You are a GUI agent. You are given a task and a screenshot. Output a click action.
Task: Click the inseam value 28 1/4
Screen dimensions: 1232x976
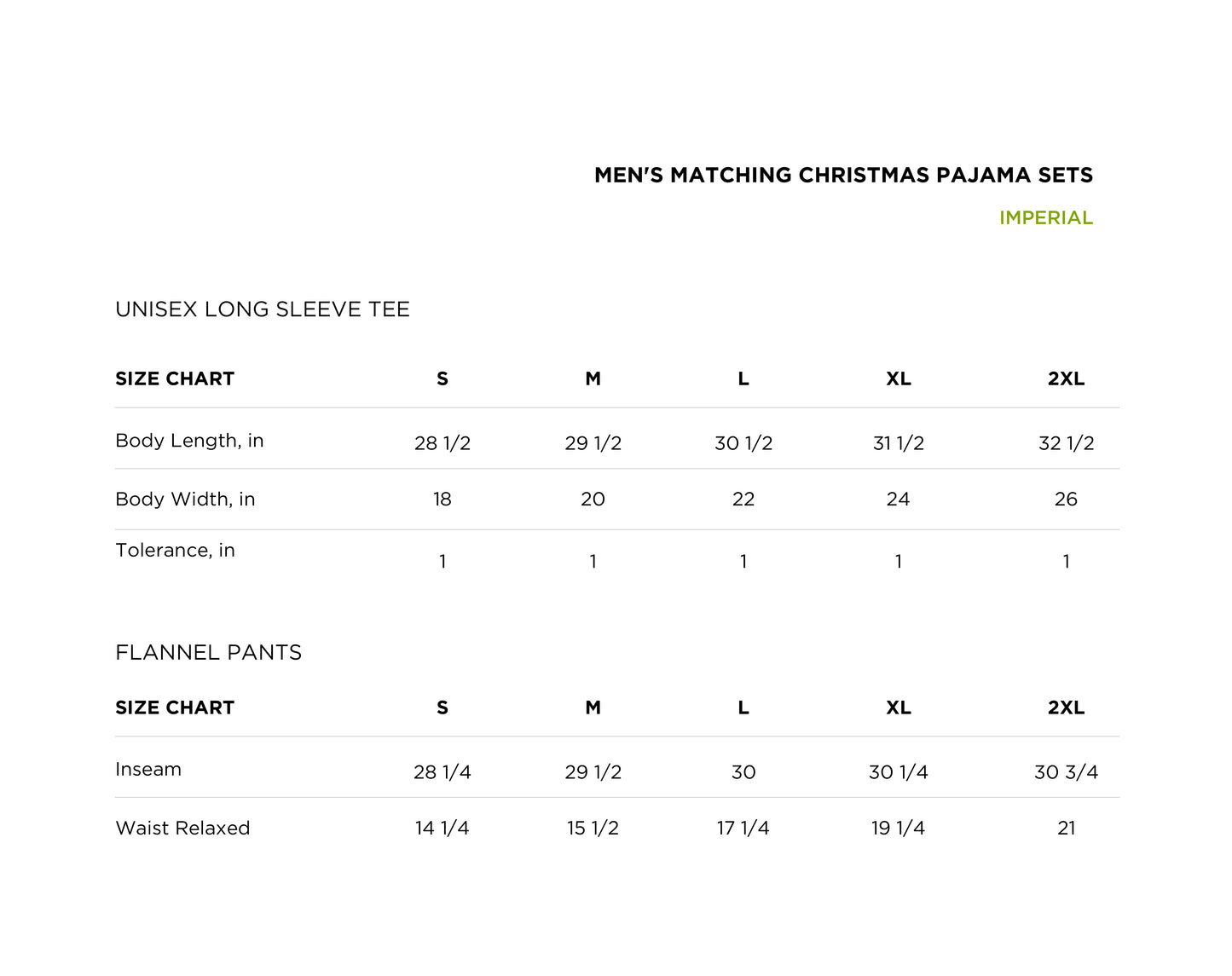point(442,772)
